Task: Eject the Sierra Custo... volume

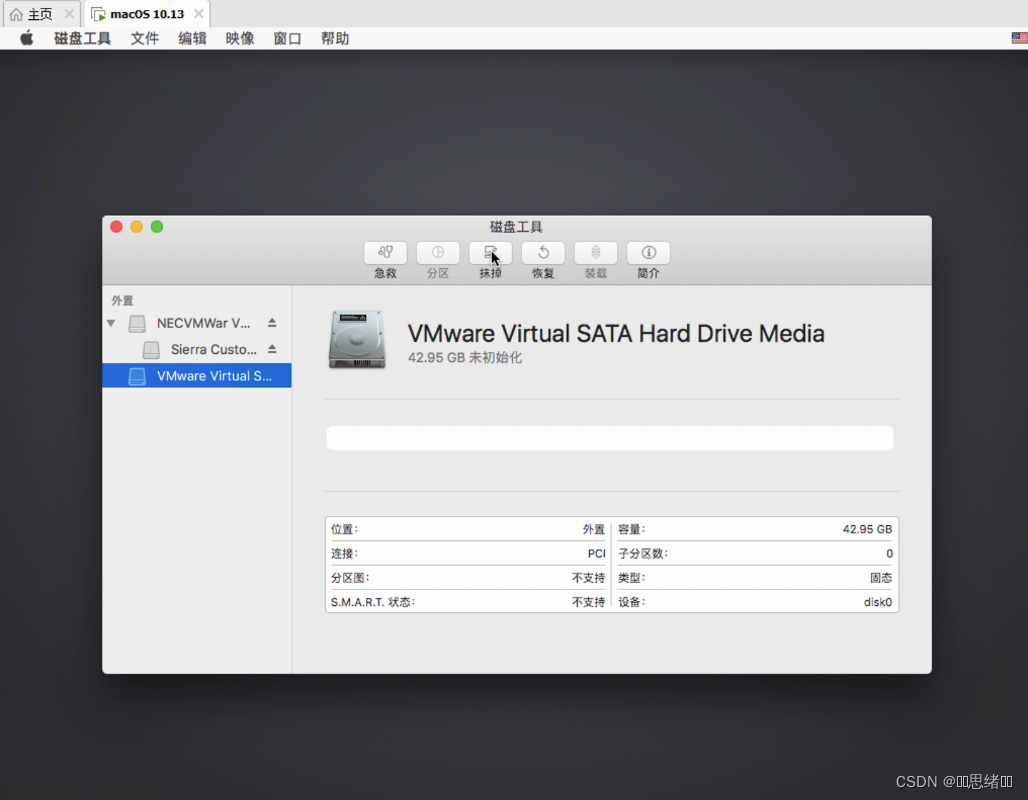Action: point(272,349)
